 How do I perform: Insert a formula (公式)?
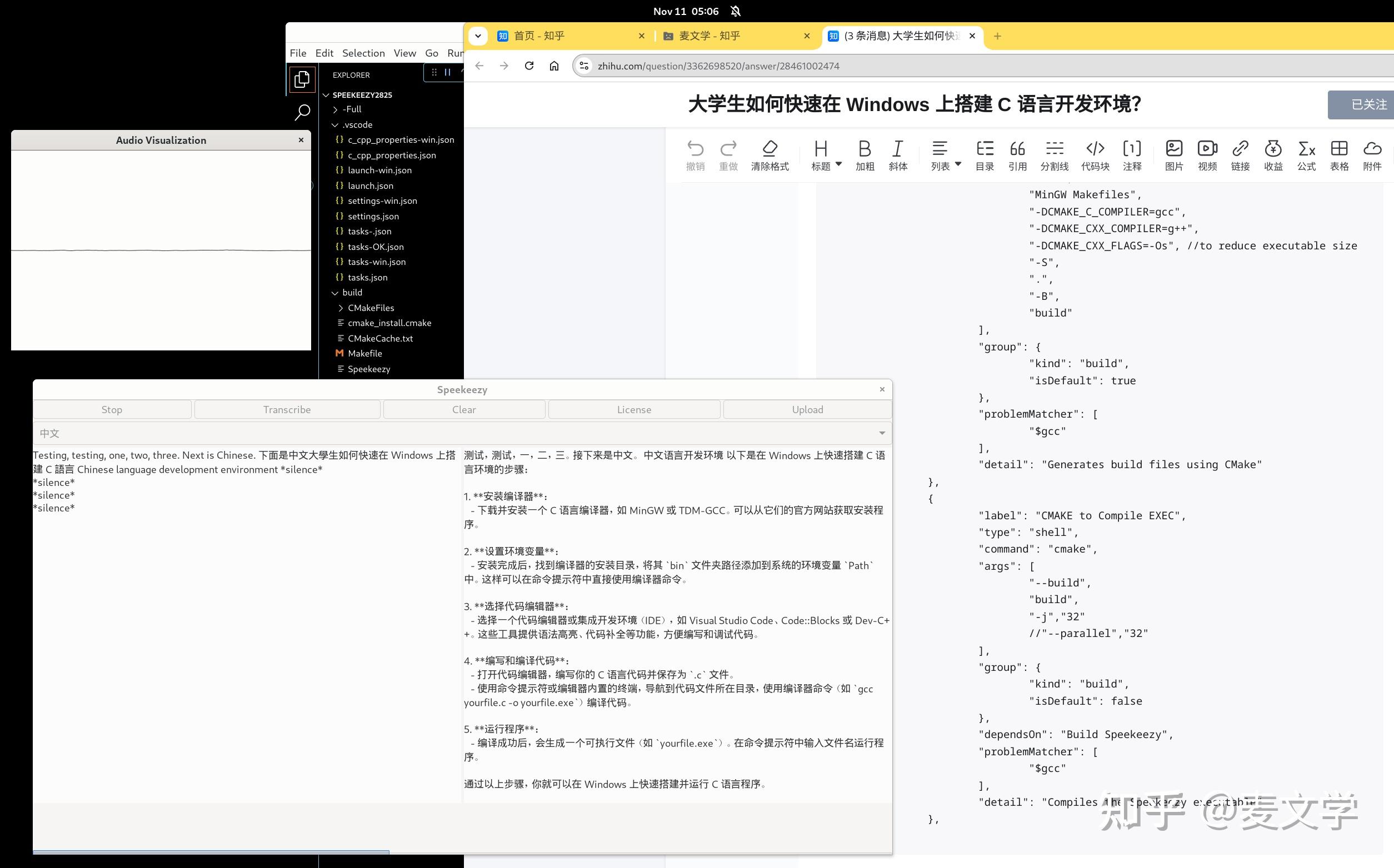pos(1306,155)
